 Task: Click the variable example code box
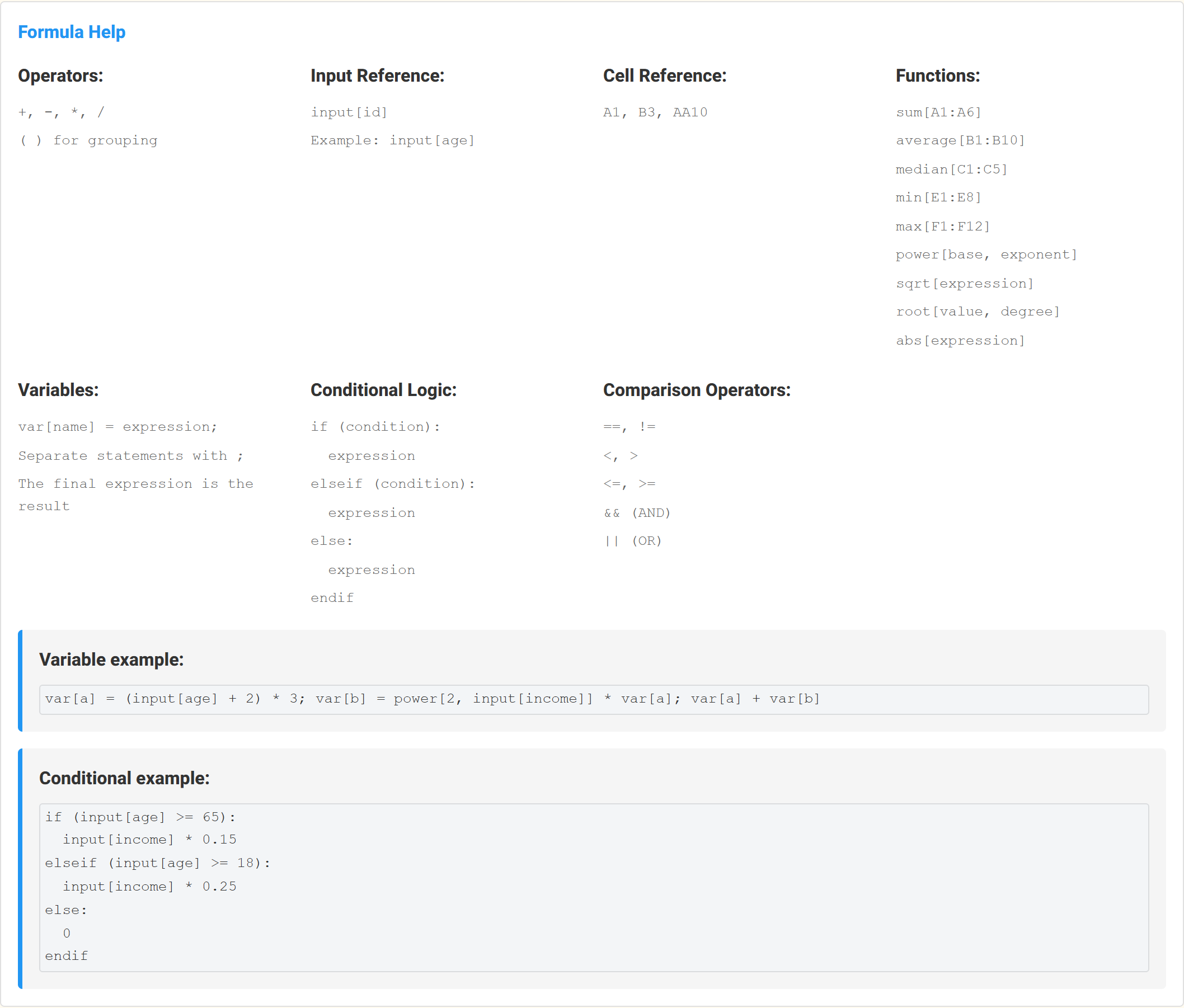[x=594, y=699]
